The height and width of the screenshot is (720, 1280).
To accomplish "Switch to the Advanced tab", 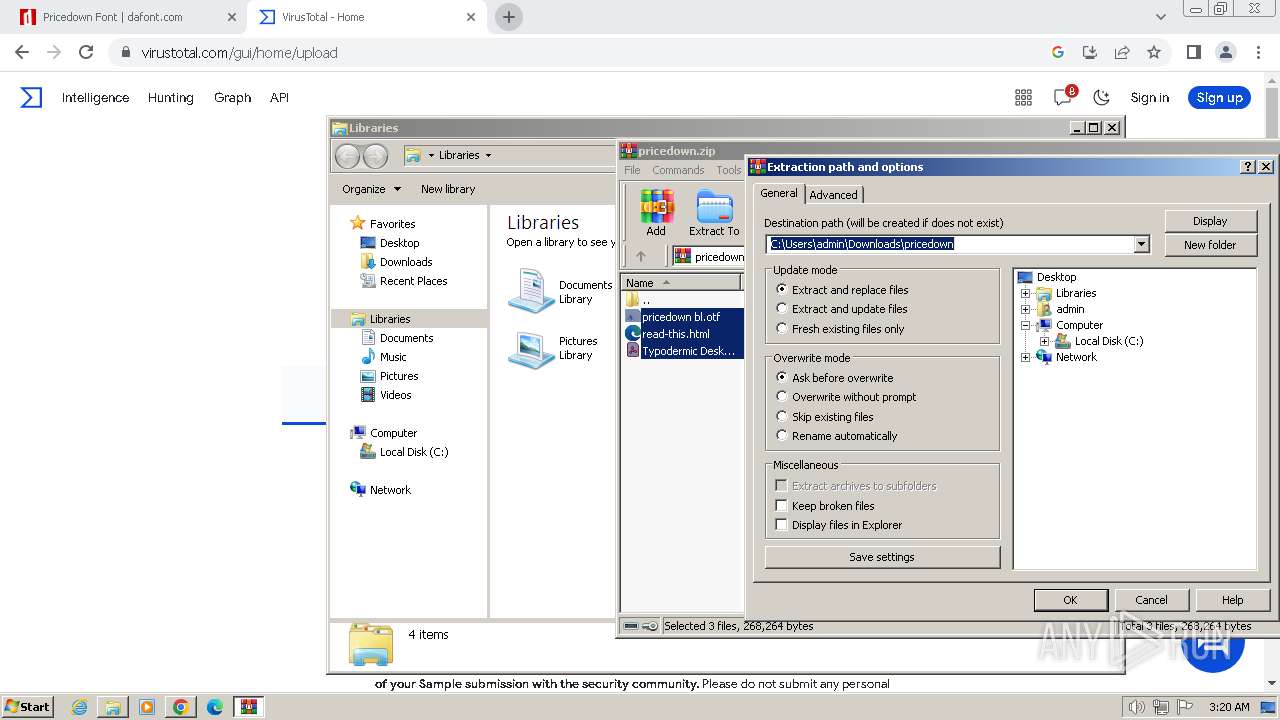I will pyautogui.click(x=833, y=195).
